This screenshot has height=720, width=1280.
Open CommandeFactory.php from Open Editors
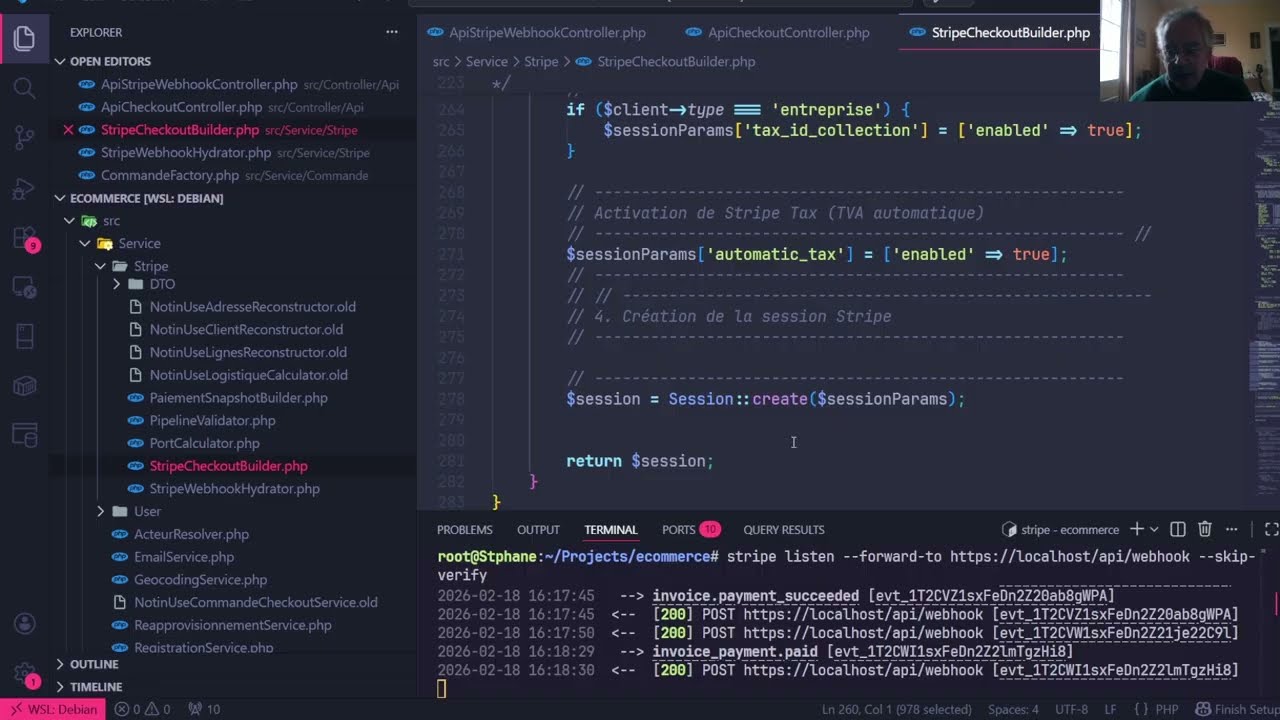coord(170,175)
